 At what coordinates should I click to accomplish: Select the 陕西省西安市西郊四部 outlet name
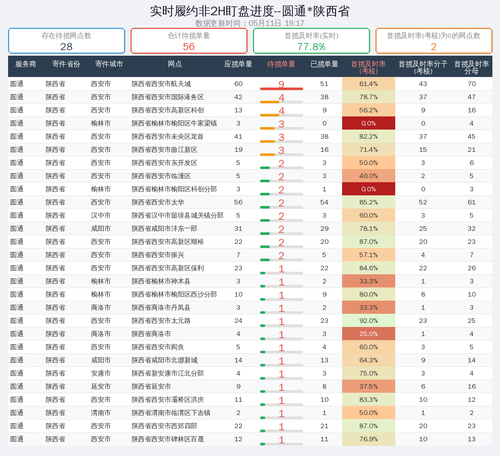click(164, 426)
